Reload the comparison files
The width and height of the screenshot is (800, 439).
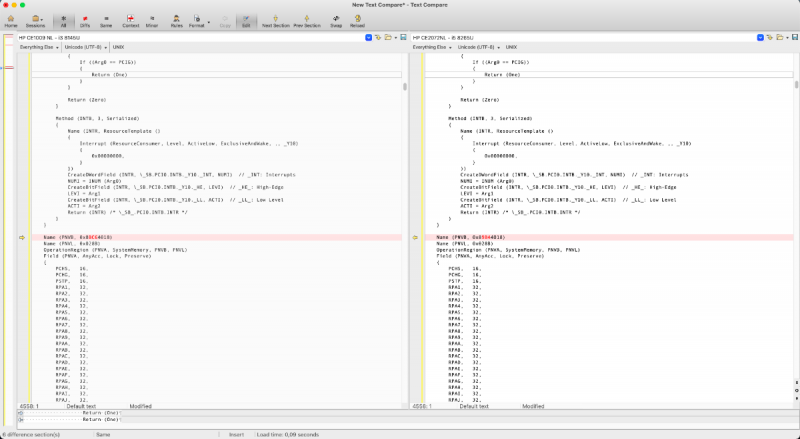[357, 20]
